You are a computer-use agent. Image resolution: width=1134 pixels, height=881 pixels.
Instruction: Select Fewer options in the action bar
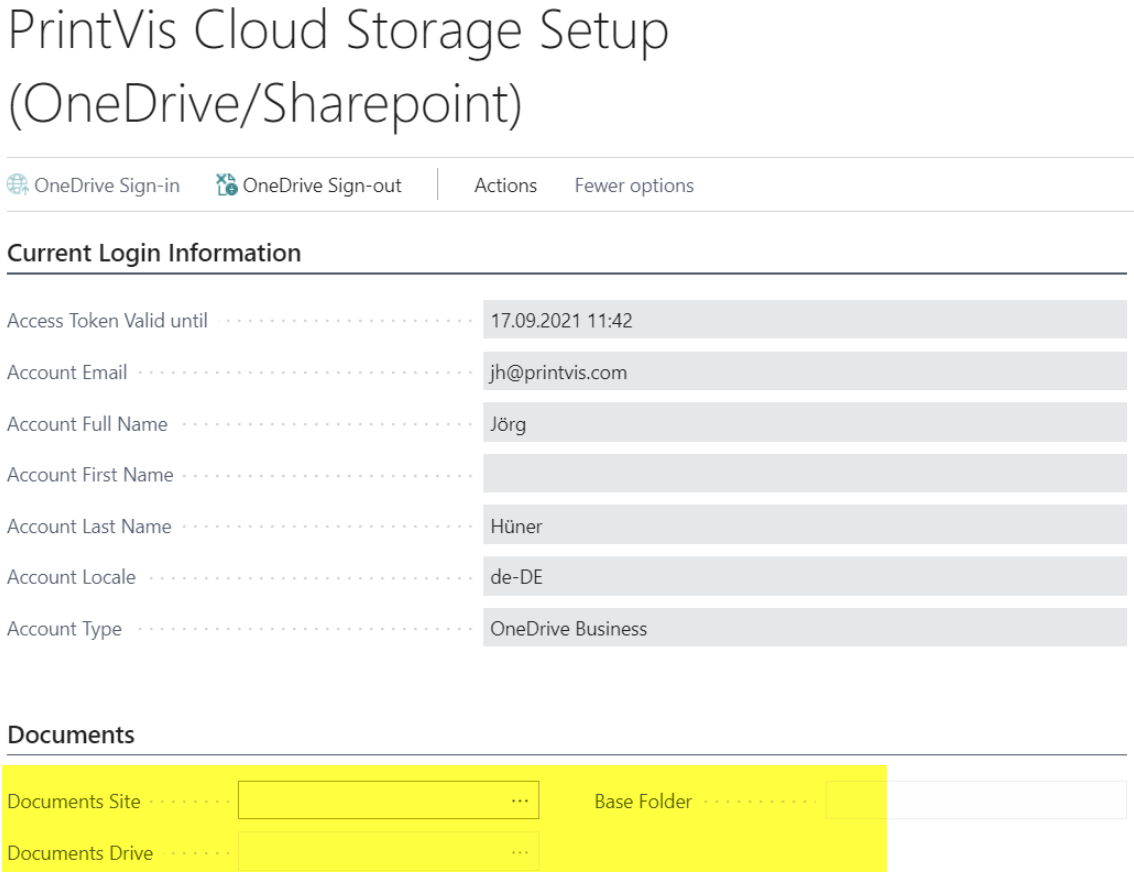[x=633, y=185]
